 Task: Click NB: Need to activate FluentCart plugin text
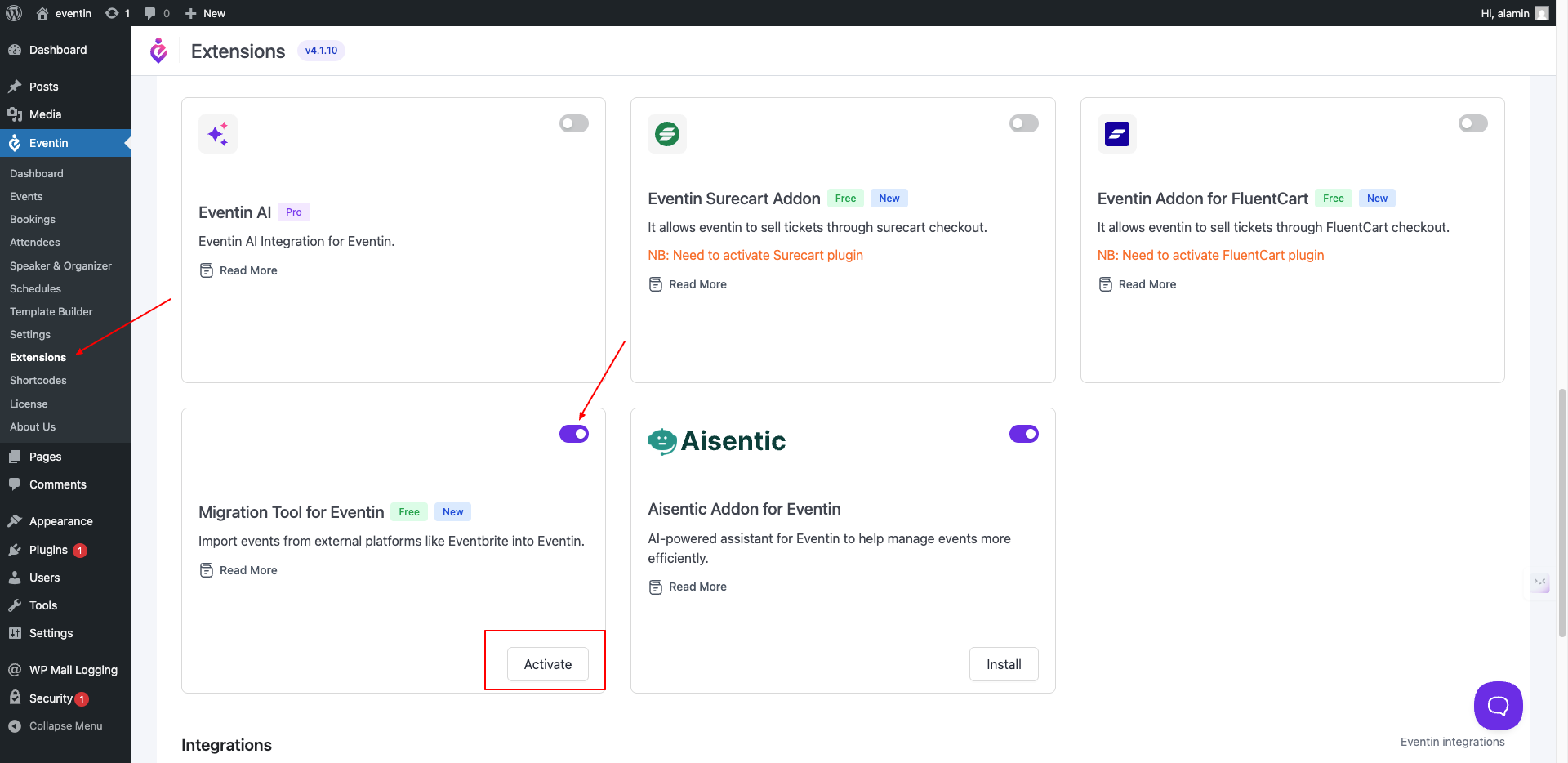pos(1210,255)
